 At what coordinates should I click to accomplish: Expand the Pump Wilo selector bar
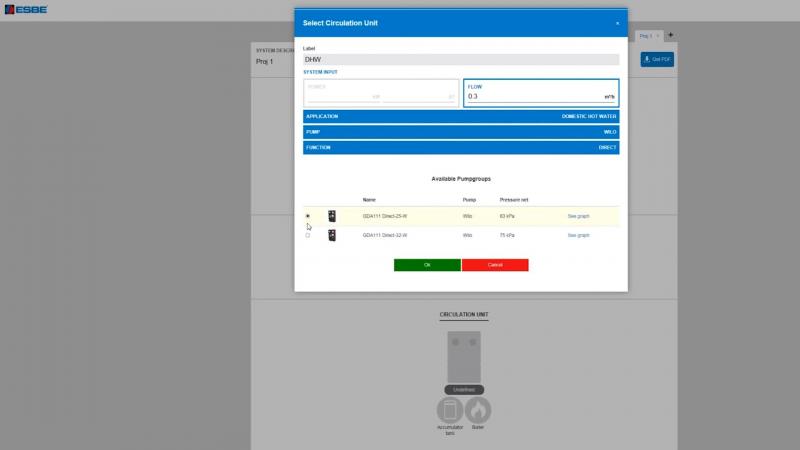pos(461,132)
